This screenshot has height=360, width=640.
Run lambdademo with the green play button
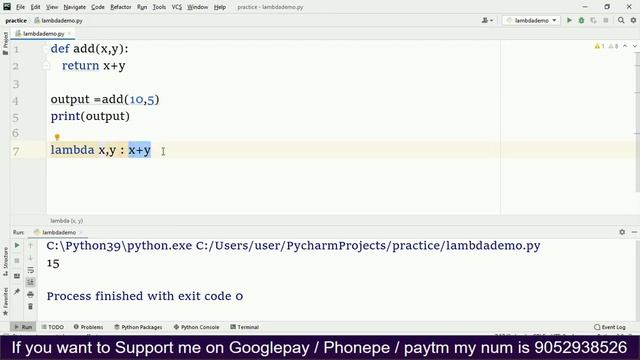(x=569, y=20)
